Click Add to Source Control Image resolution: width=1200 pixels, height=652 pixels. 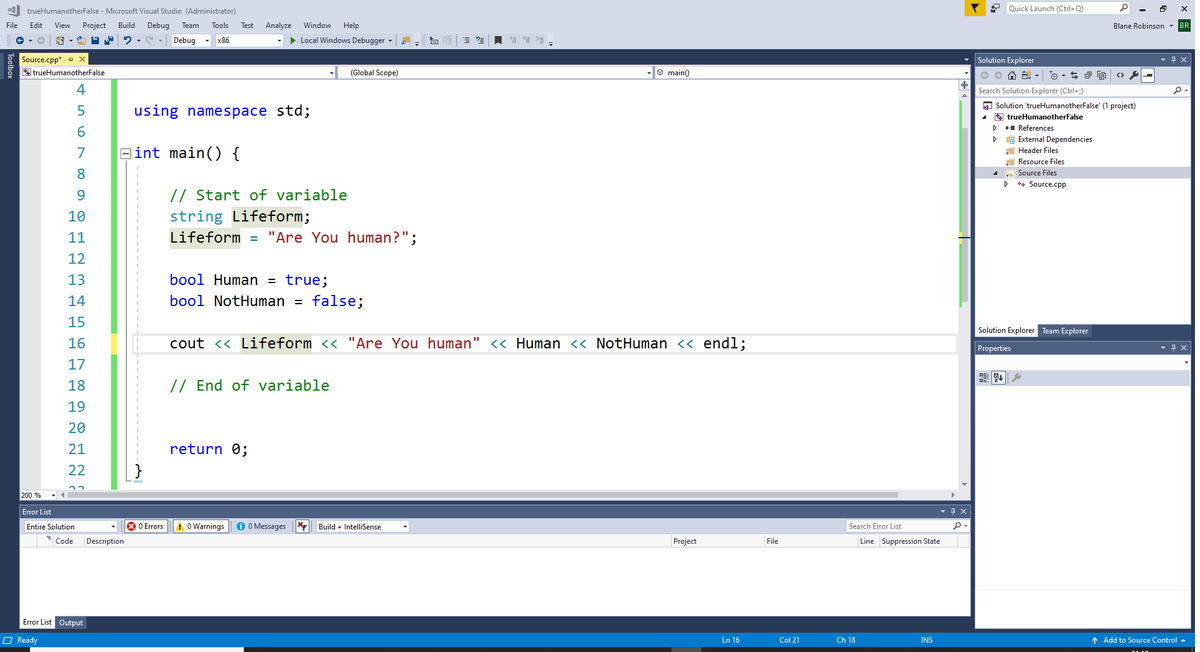tap(1139, 640)
